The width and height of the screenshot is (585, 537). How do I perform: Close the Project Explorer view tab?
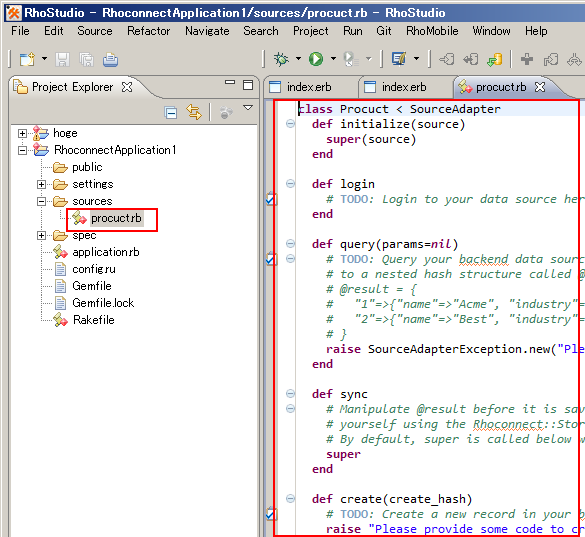[x=127, y=87]
